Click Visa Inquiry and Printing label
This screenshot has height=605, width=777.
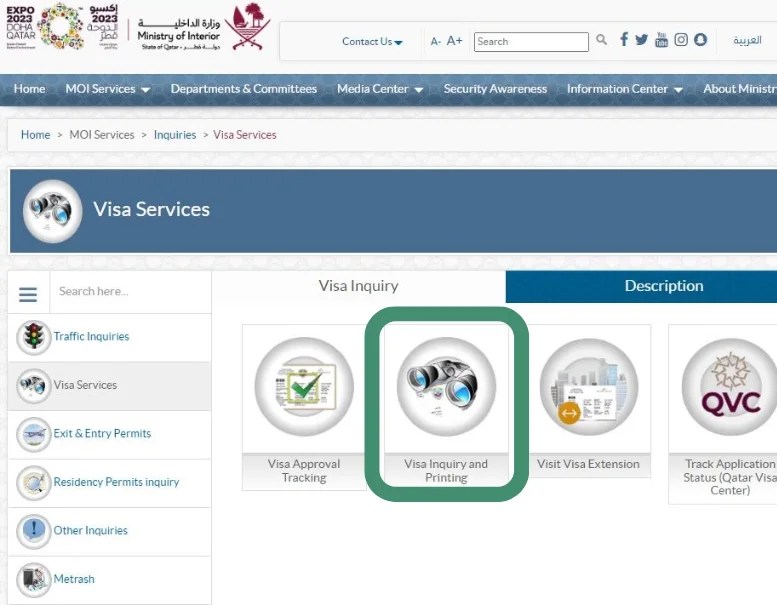point(446,471)
